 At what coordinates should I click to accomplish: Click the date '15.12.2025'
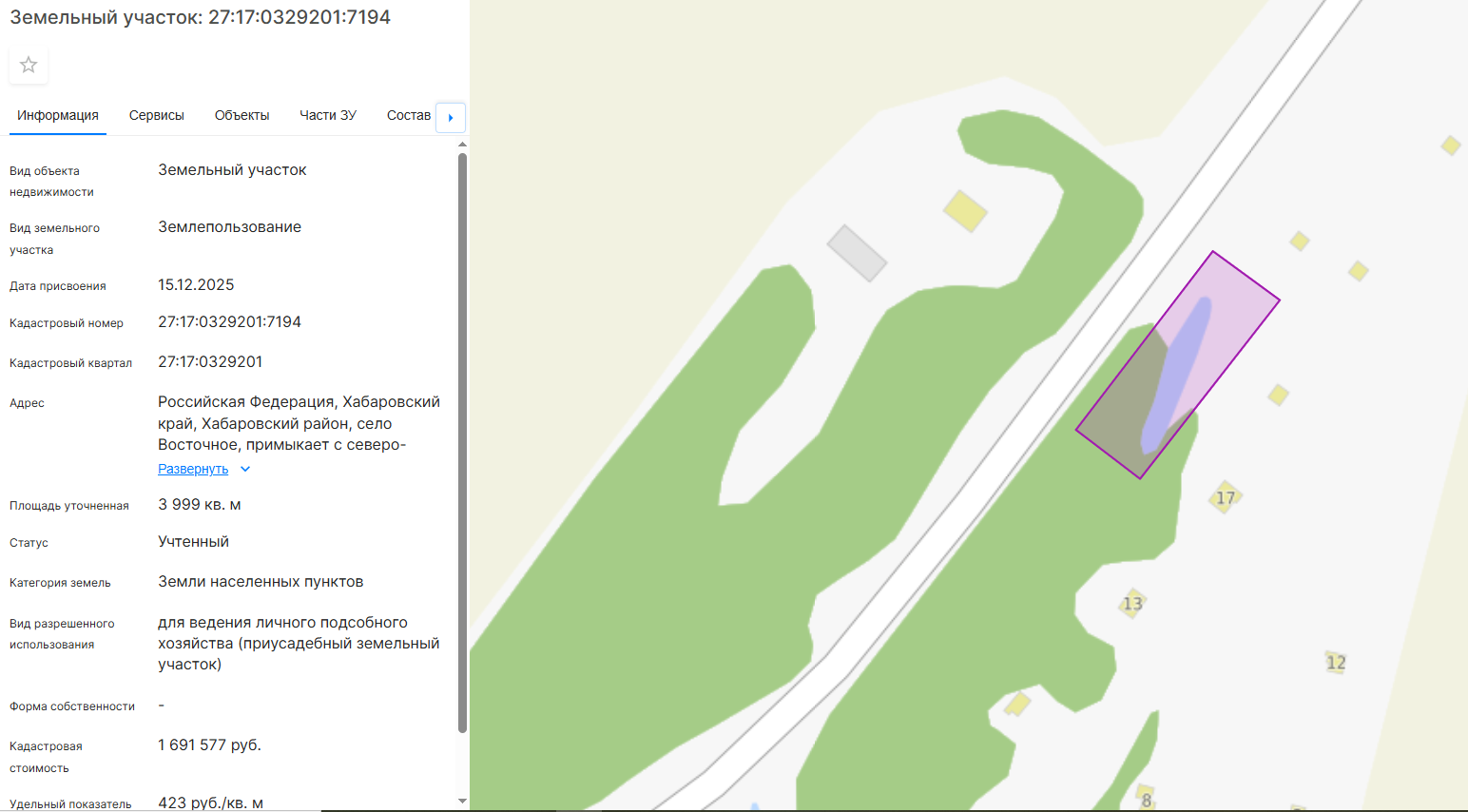[196, 285]
